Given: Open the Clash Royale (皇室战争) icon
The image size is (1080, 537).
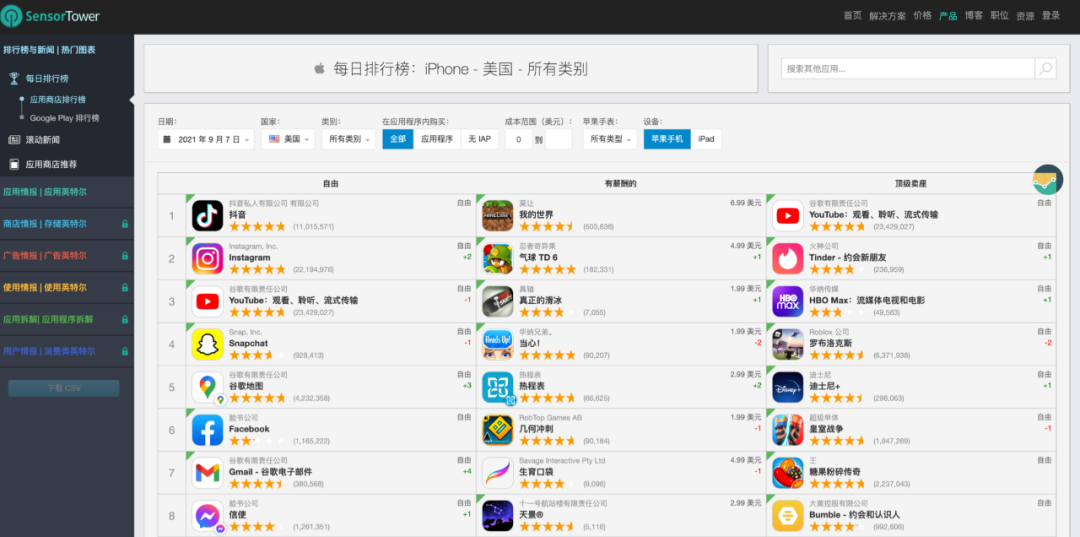Looking at the screenshot, I should coord(787,430).
